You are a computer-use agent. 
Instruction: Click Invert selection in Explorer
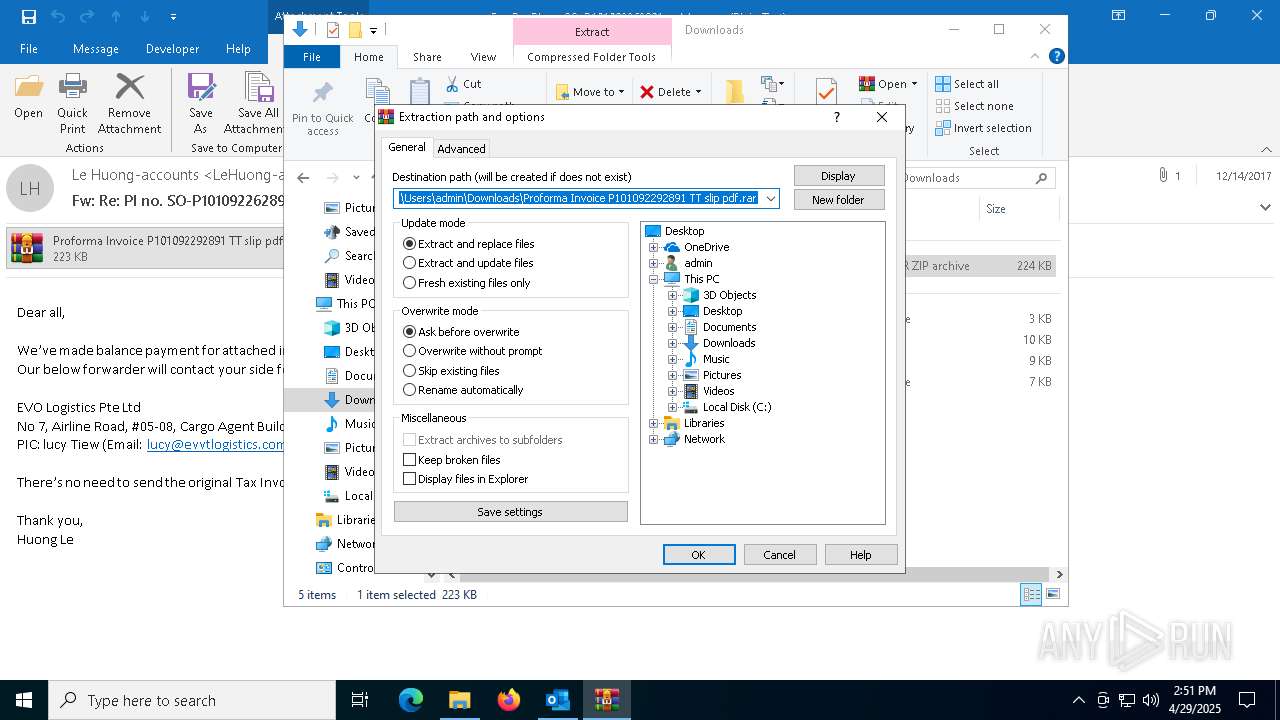(984, 128)
